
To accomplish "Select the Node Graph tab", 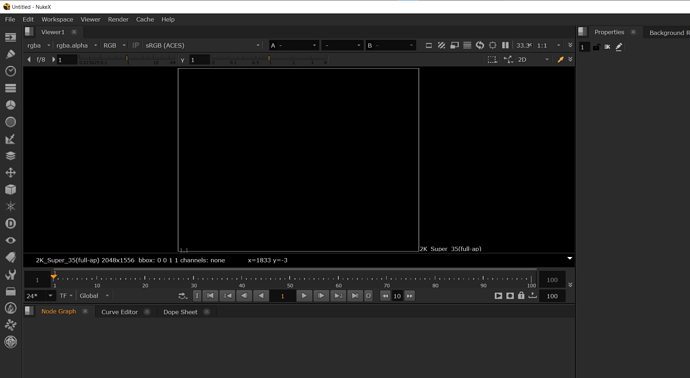I will point(59,312).
